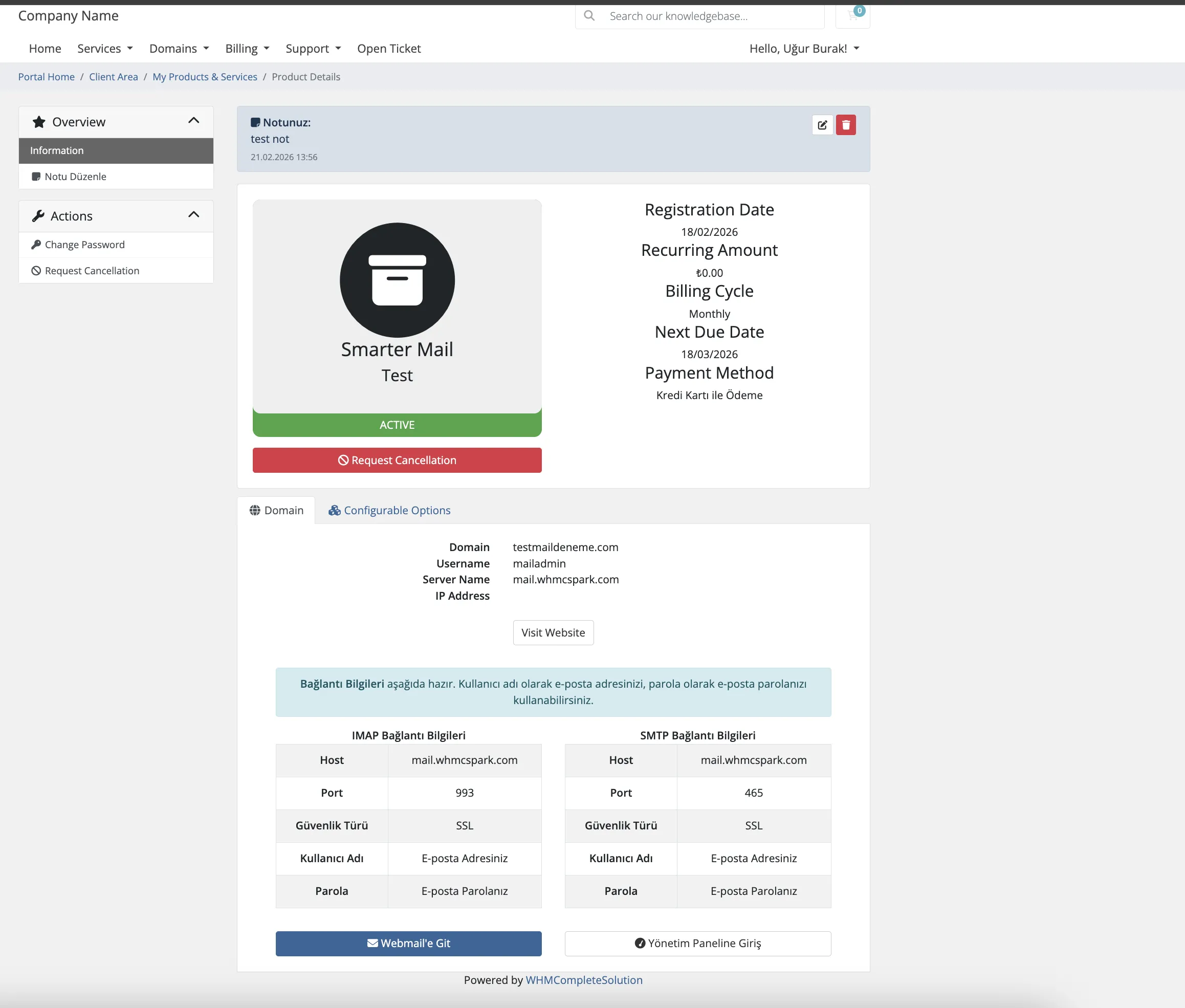Click IMAP port value 993

pos(465,793)
